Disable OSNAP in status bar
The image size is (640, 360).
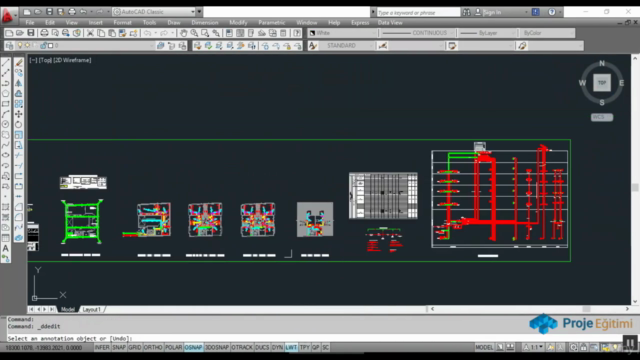(193, 347)
